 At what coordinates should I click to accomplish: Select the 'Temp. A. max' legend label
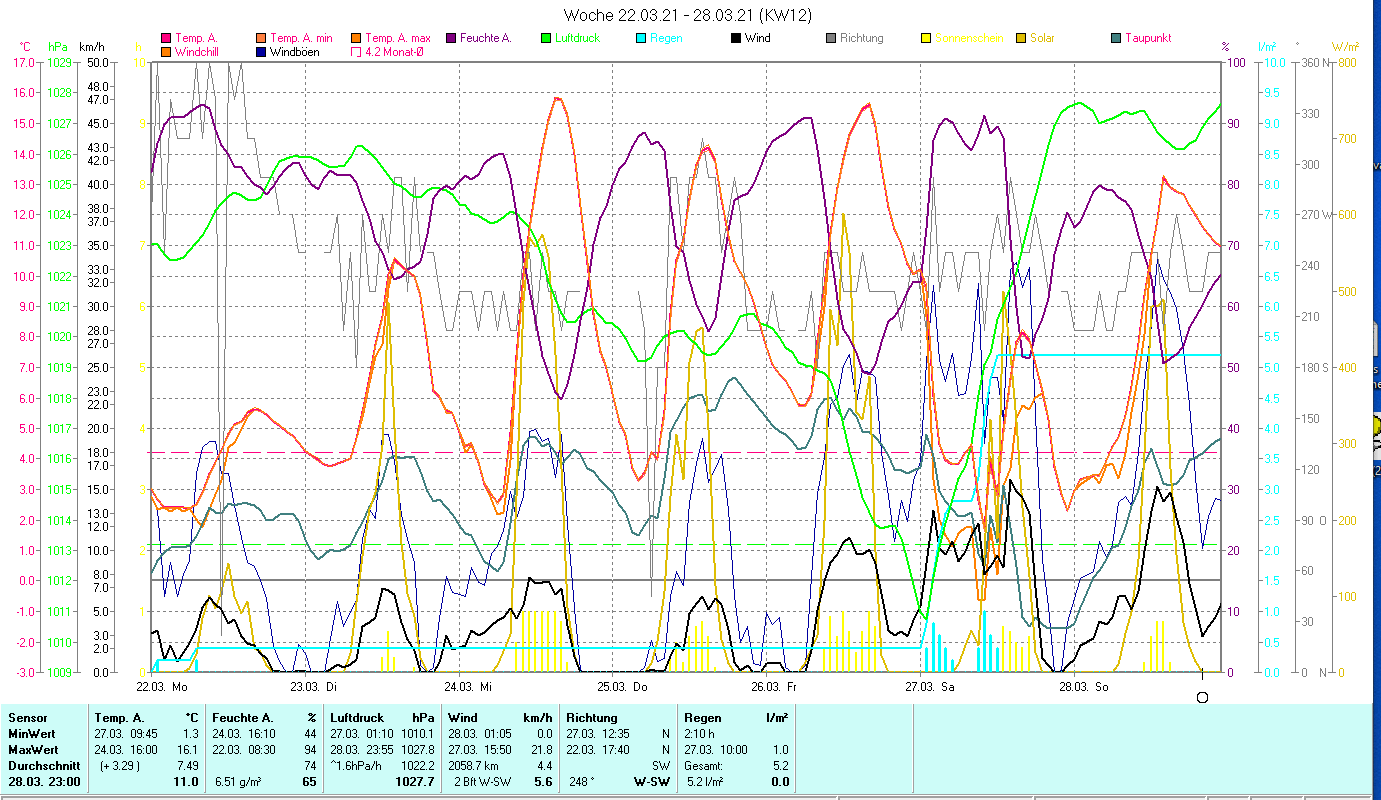[x=398, y=38]
